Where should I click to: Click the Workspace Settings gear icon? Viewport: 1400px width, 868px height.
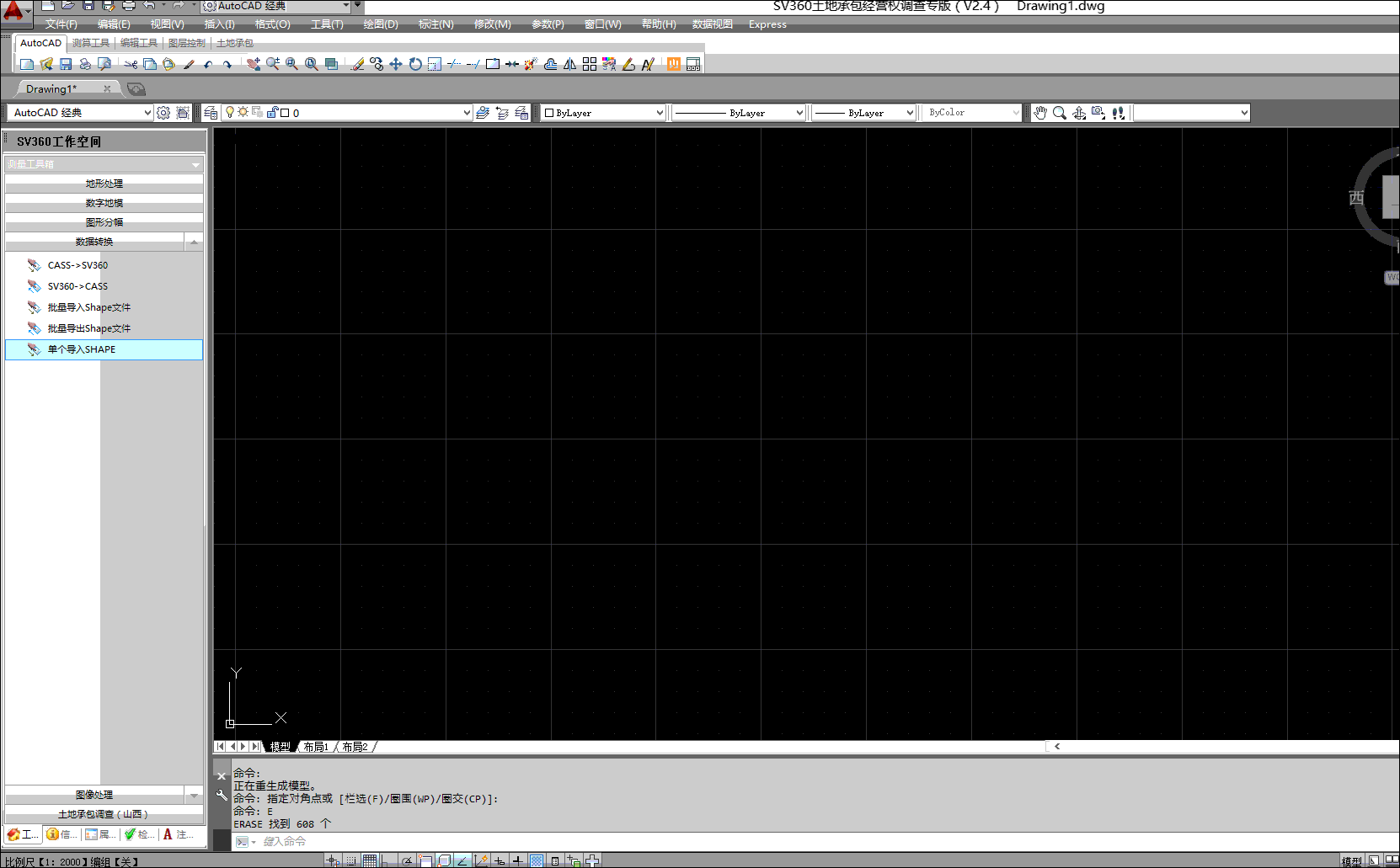pyautogui.click(x=163, y=113)
